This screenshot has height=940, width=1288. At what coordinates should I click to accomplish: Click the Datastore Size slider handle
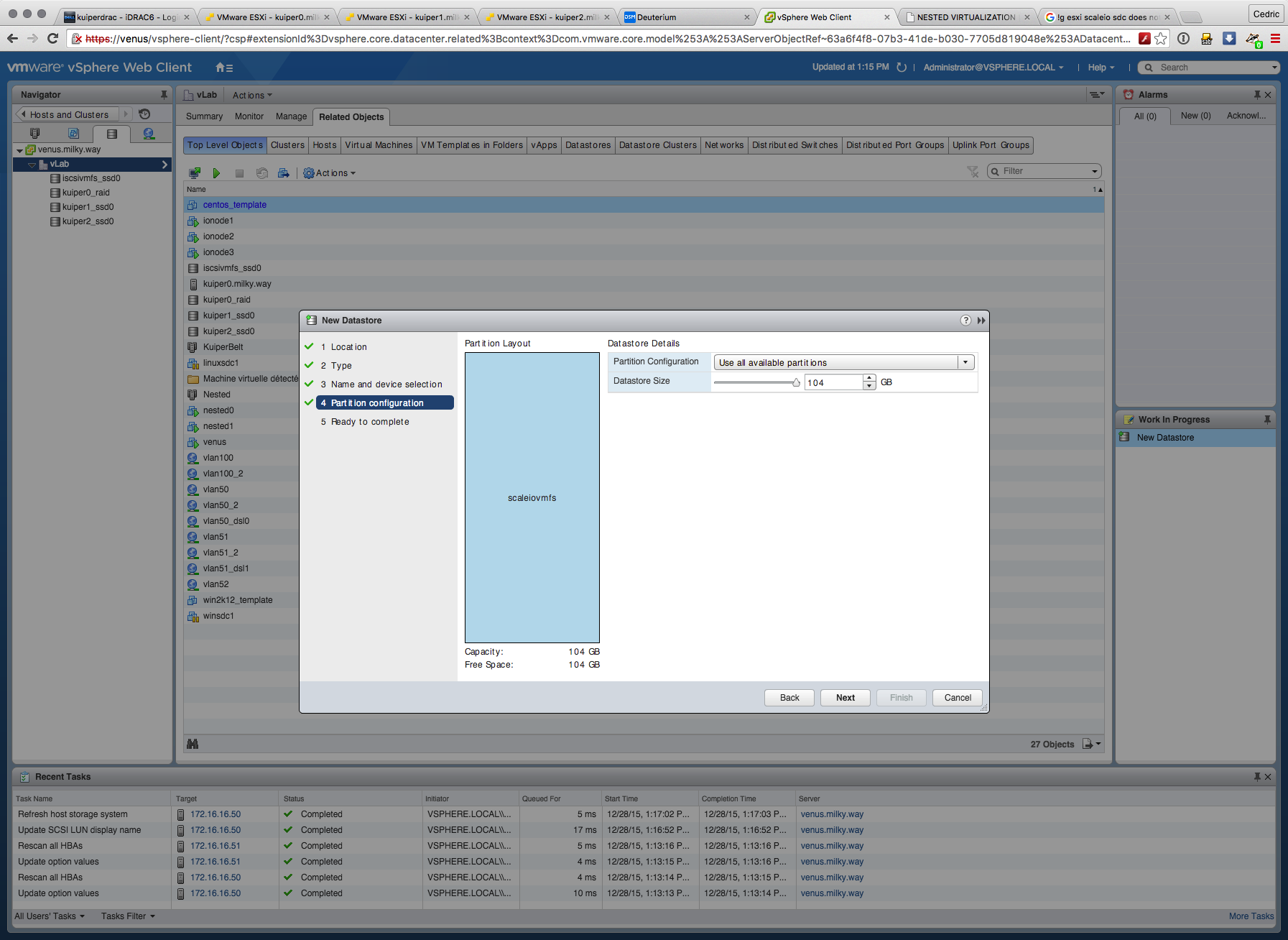tap(796, 382)
